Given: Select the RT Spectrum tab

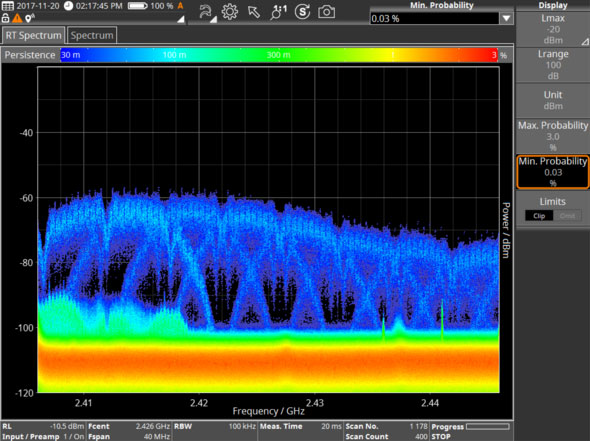Looking at the screenshot, I should [33, 35].
